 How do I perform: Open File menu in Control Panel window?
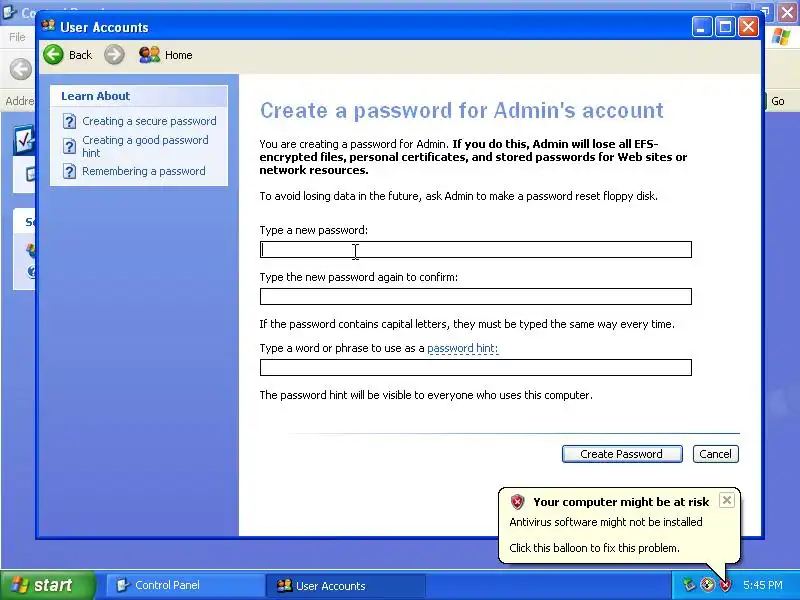click(x=17, y=37)
